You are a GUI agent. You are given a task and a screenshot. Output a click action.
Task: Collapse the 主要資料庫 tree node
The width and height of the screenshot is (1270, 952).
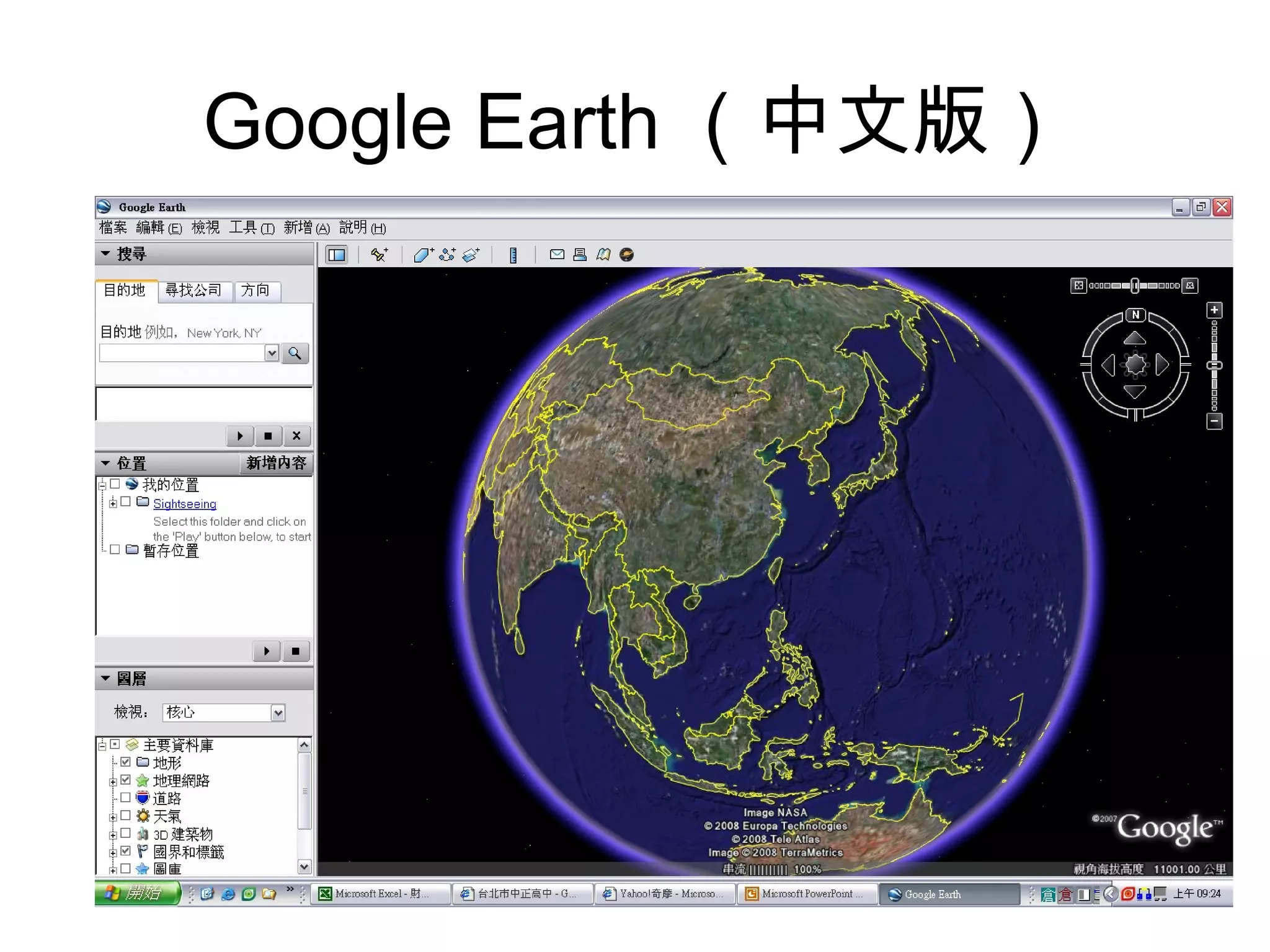click(102, 745)
